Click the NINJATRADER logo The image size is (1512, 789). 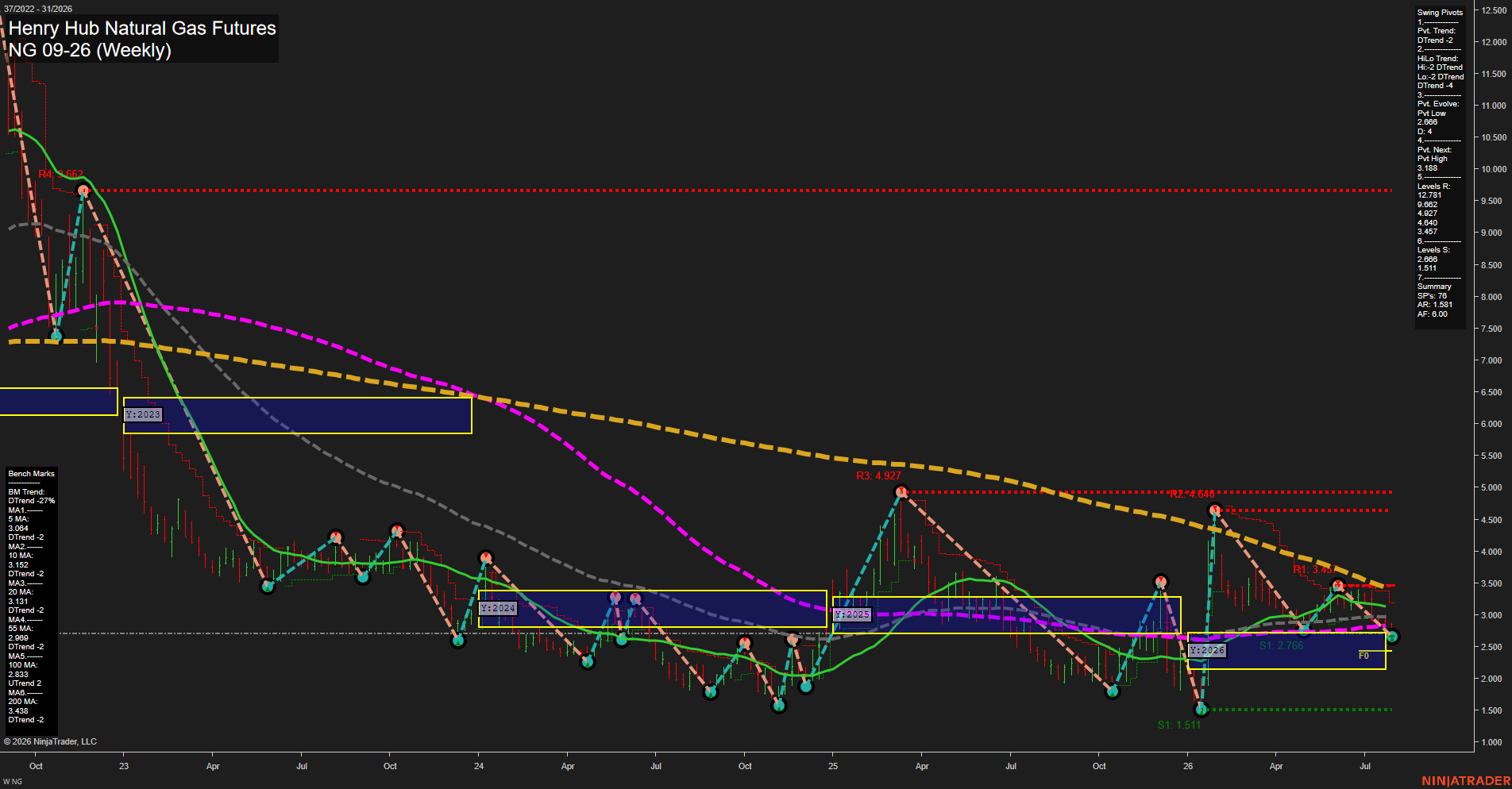click(1466, 781)
